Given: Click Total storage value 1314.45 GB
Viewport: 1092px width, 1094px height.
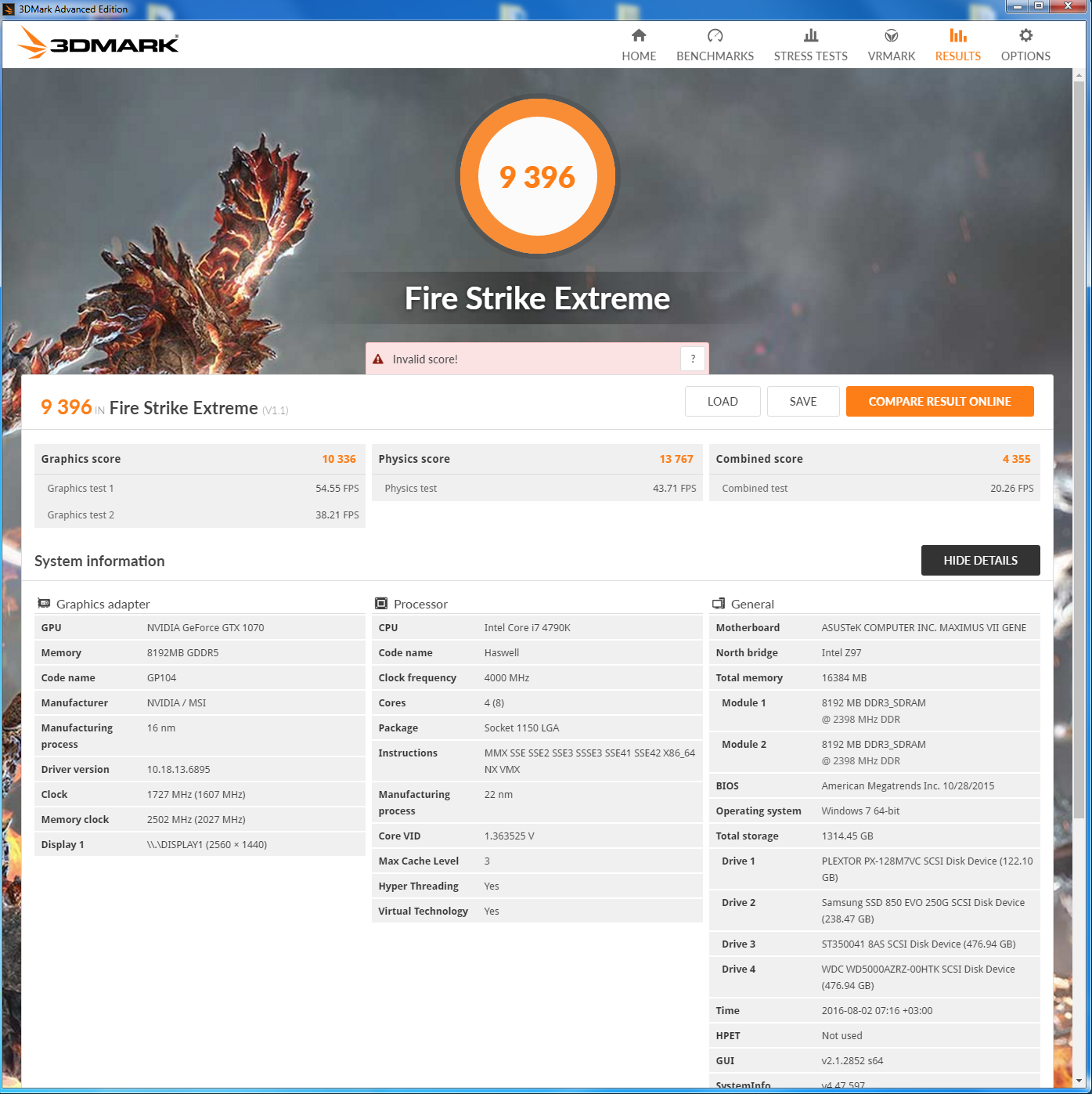Looking at the screenshot, I should pos(848,836).
